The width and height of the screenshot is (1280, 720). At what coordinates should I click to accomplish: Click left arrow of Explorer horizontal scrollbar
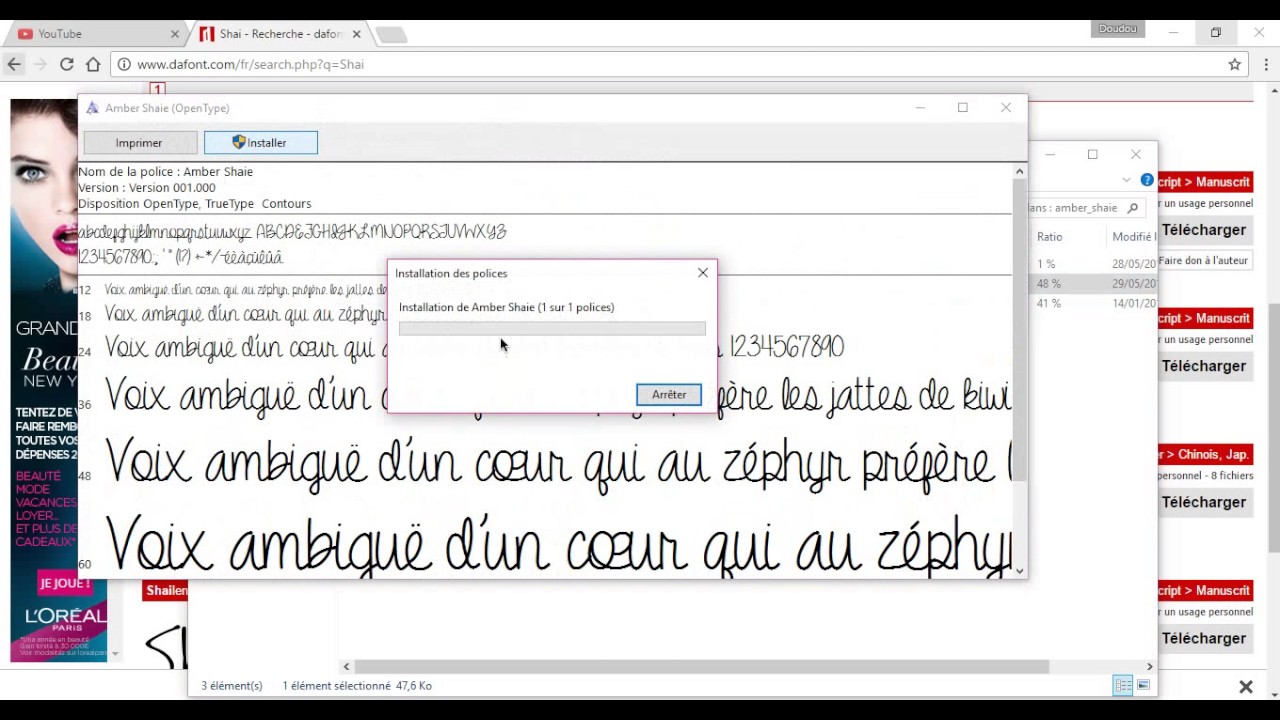click(x=346, y=666)
